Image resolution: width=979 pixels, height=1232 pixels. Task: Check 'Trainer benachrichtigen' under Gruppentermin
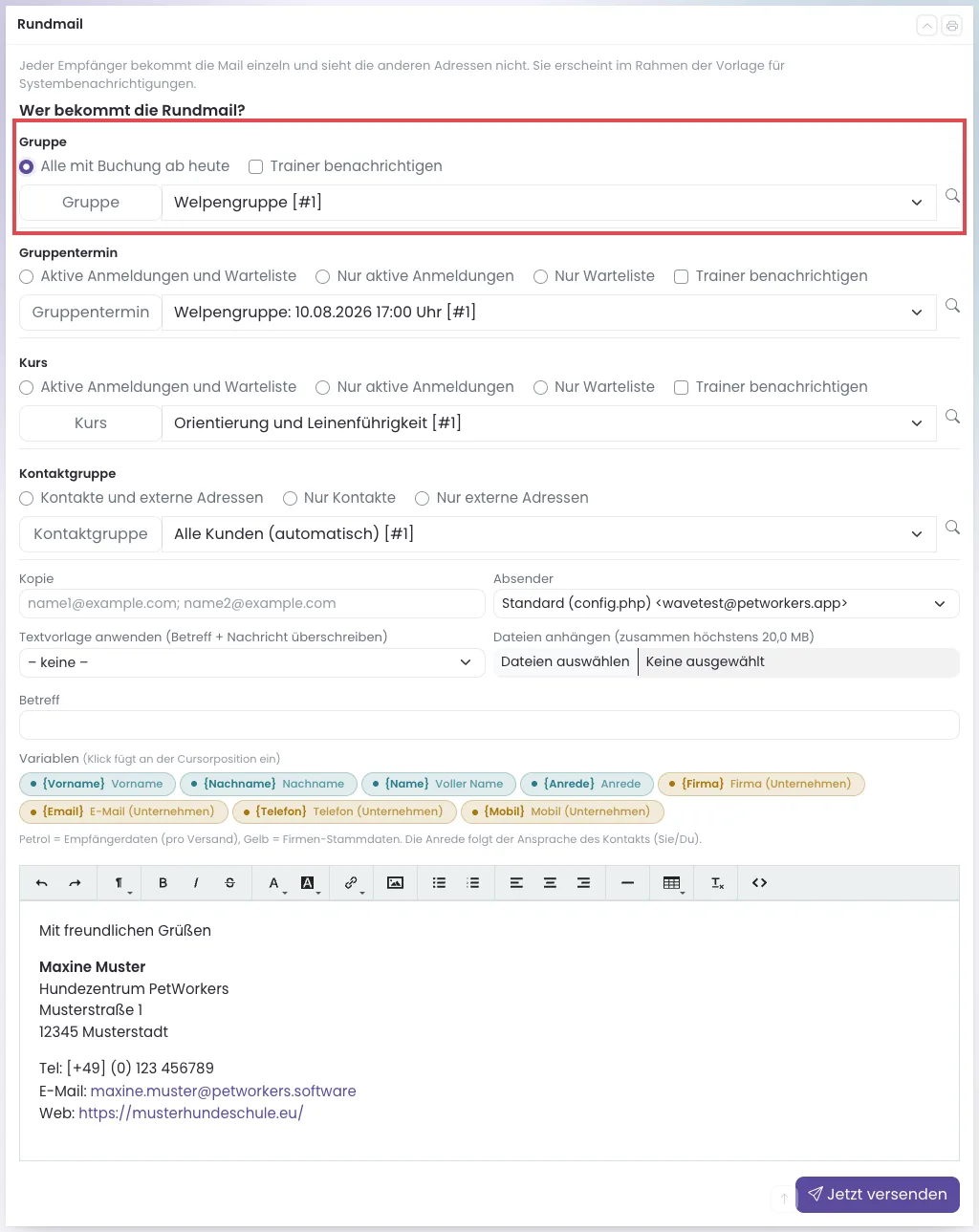click(x=681, y=276)
